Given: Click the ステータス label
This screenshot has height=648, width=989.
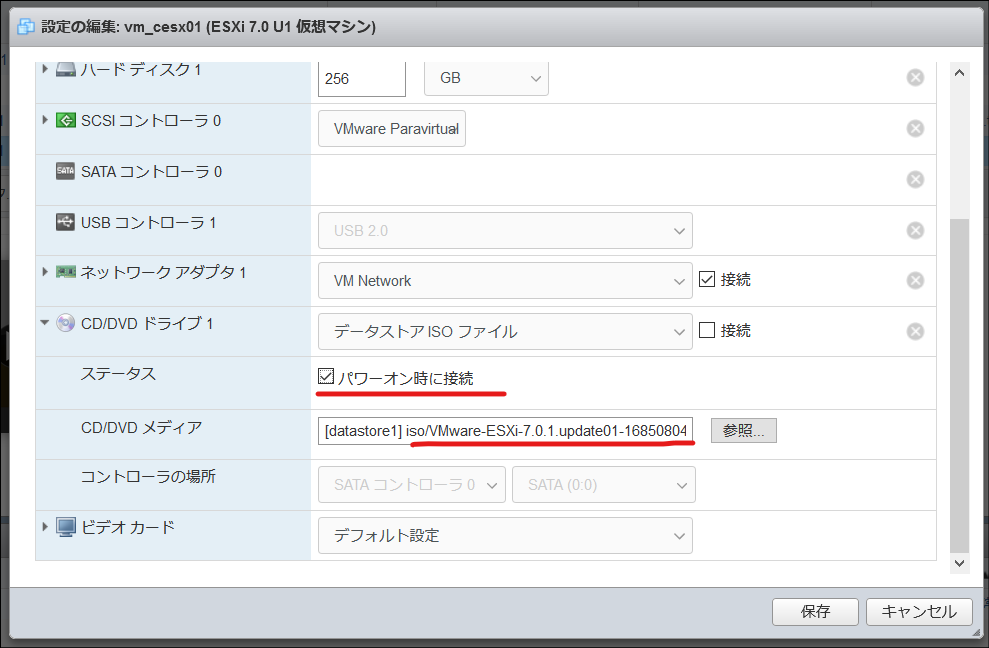Looking at the screenshot, I should (x=118, y=374).
